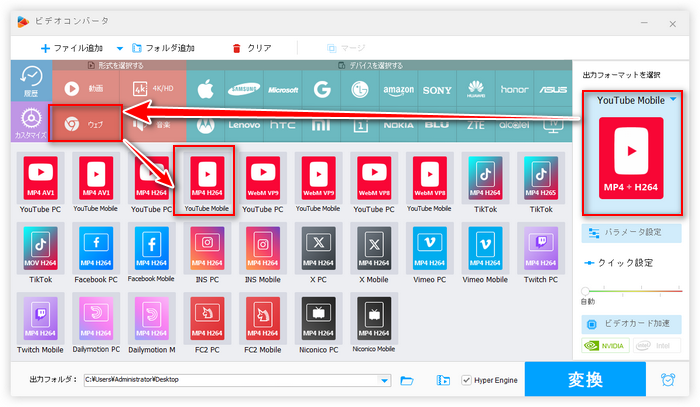Choose LG device brand
The width and height of the screenshot is (700, 407).
pyautogui.click(x=360, y=90)
